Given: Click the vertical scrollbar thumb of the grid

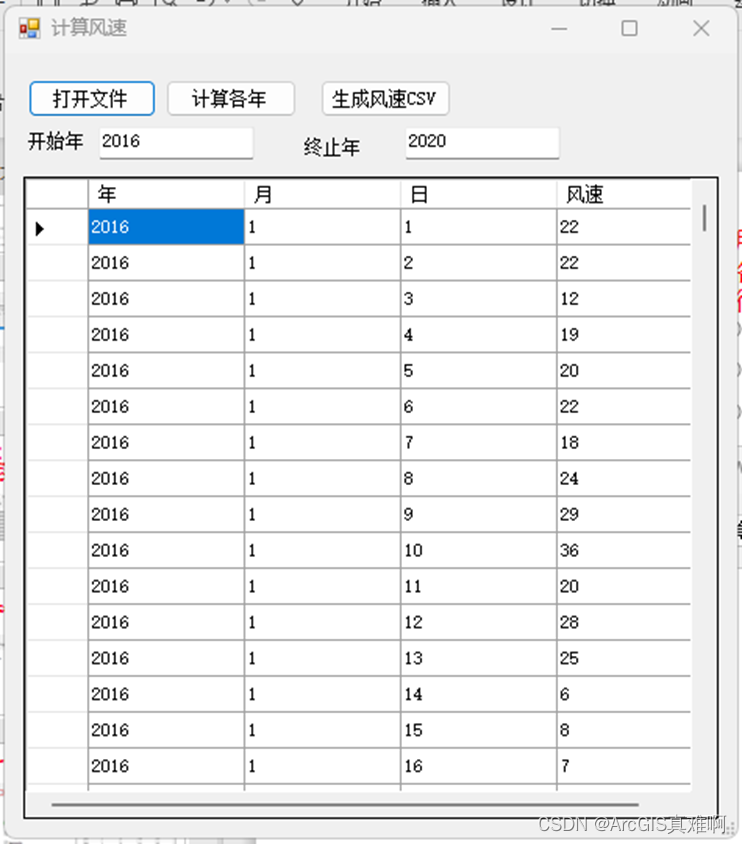Looking at the screenshot, I should coord(704,218).
